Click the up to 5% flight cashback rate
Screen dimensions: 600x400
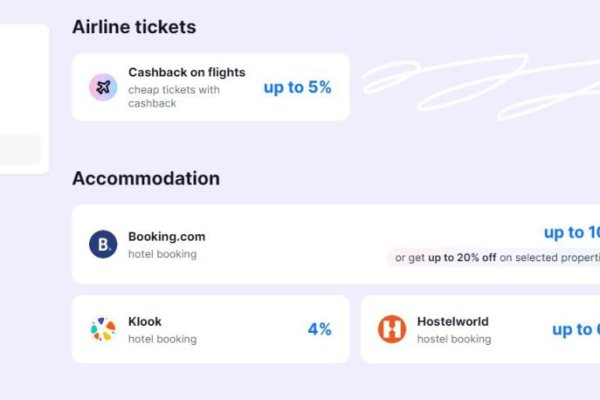click(297, 87)
